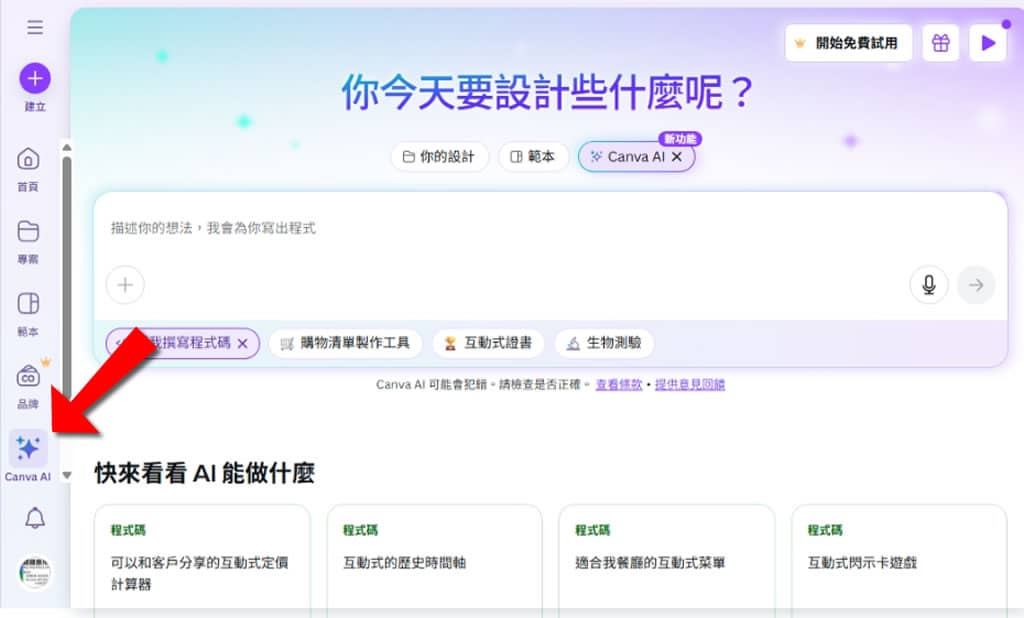The image size is (1024, 618).
Task: Submit prompt with the arrow send button
Action: [x=976, y=285]
